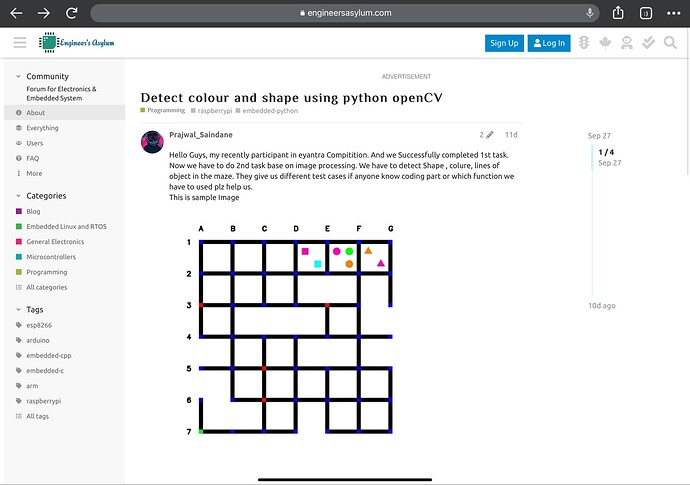
Task: Click the engineersasylum.com address bar
Action: 345,13
